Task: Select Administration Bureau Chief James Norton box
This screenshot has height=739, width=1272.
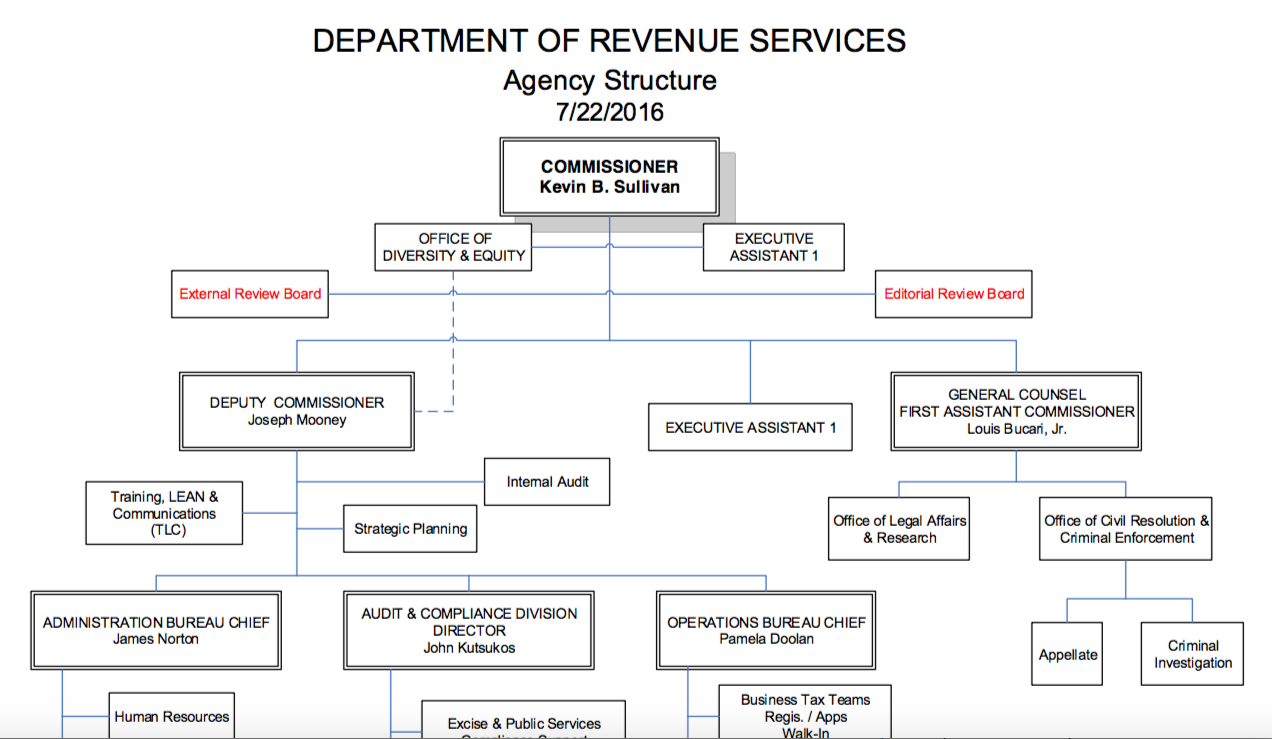Action: pyautogui.click(x=156, y=630)
